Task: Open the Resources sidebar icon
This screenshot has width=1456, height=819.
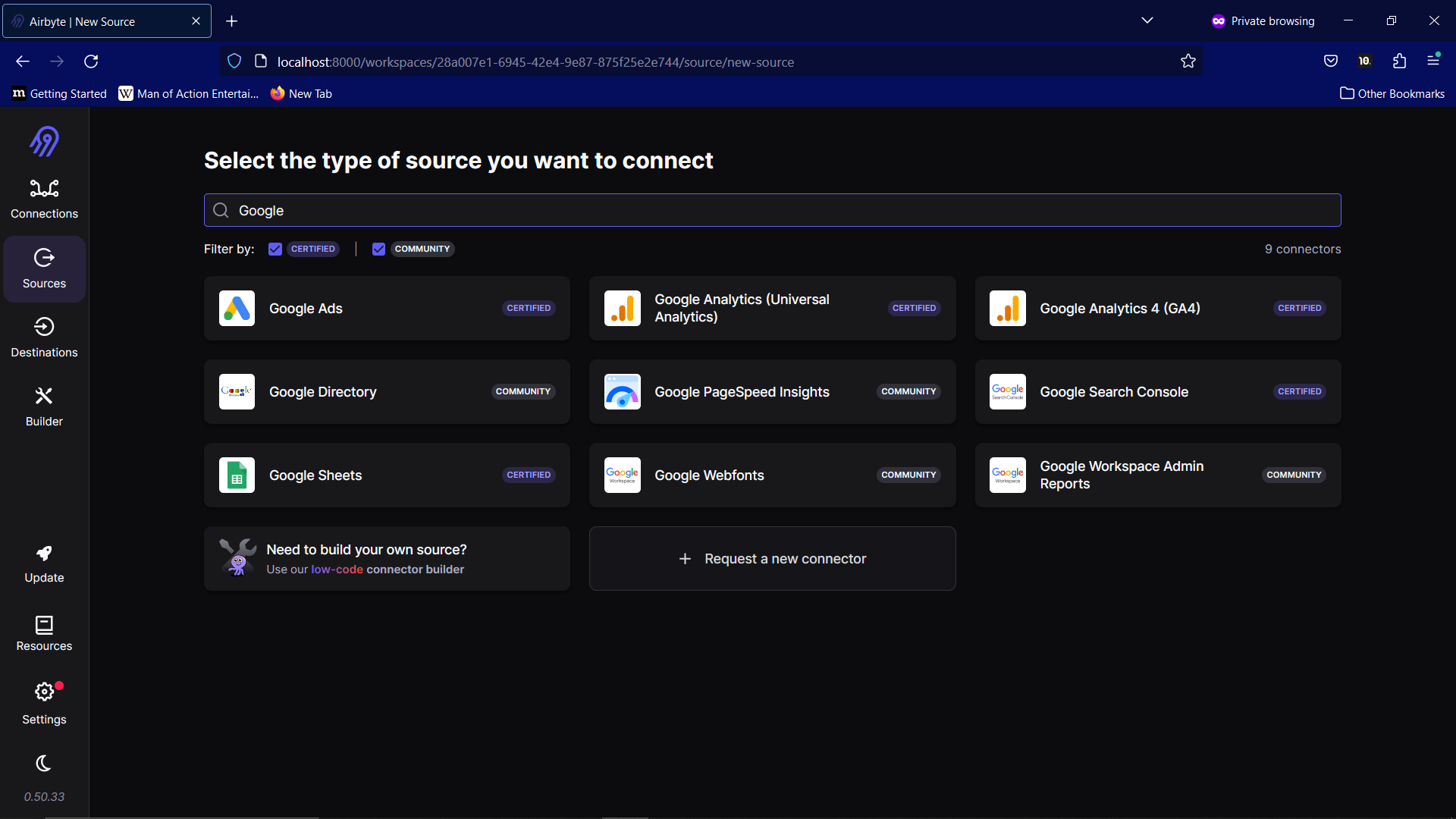Action: point(44,625)
